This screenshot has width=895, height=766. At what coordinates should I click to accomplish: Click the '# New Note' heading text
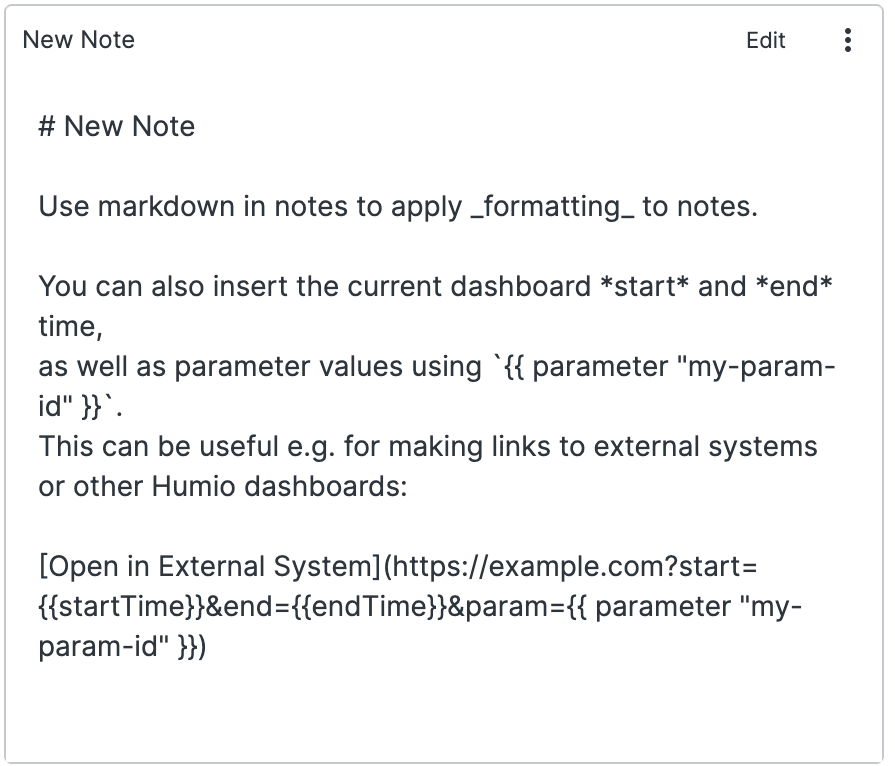click(117, 127)
